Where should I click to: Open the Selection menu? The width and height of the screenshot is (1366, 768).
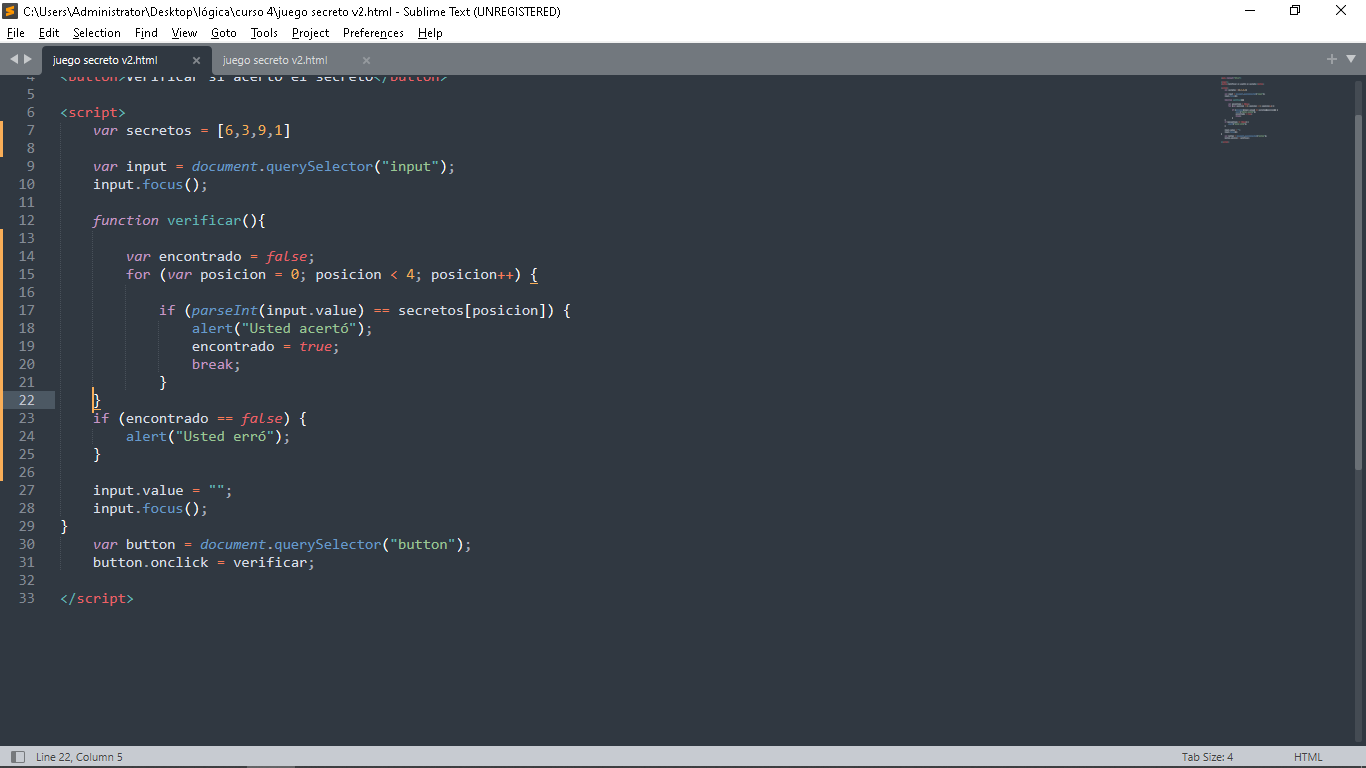click(97, 33)
